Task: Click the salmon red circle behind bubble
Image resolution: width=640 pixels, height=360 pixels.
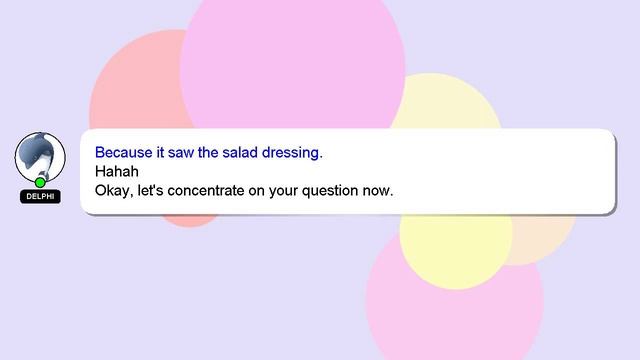Action: coord(137,82)
